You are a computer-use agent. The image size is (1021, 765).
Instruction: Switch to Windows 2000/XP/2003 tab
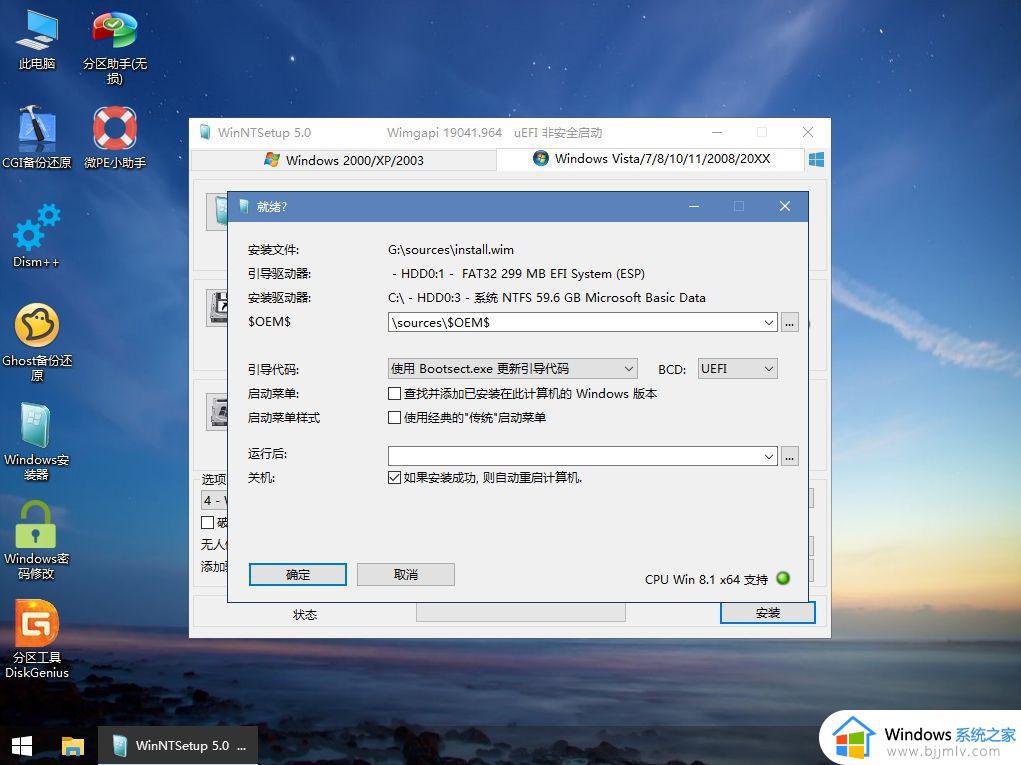[x=344, y=160]
